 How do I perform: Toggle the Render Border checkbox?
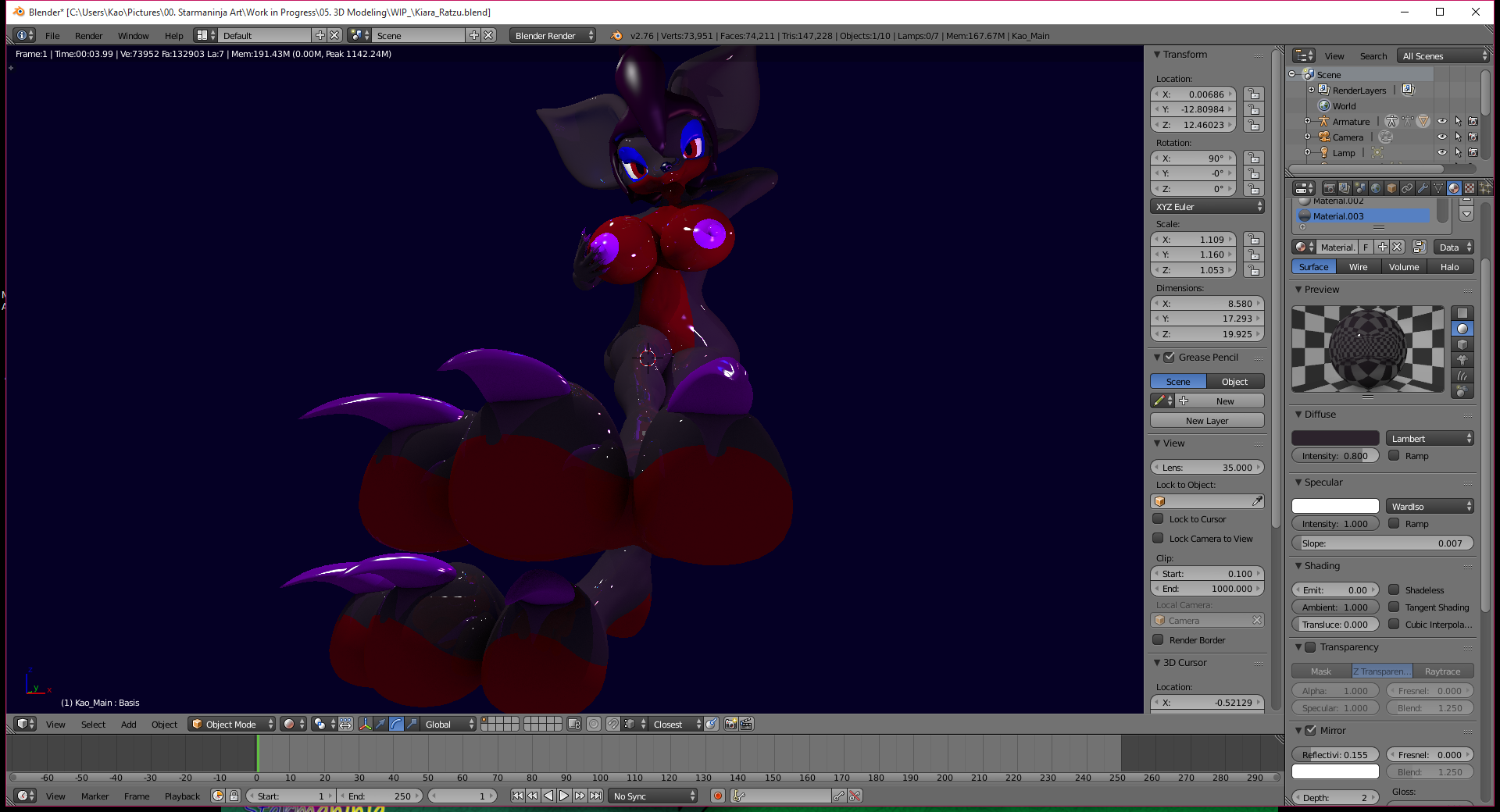pos(1158,640)
